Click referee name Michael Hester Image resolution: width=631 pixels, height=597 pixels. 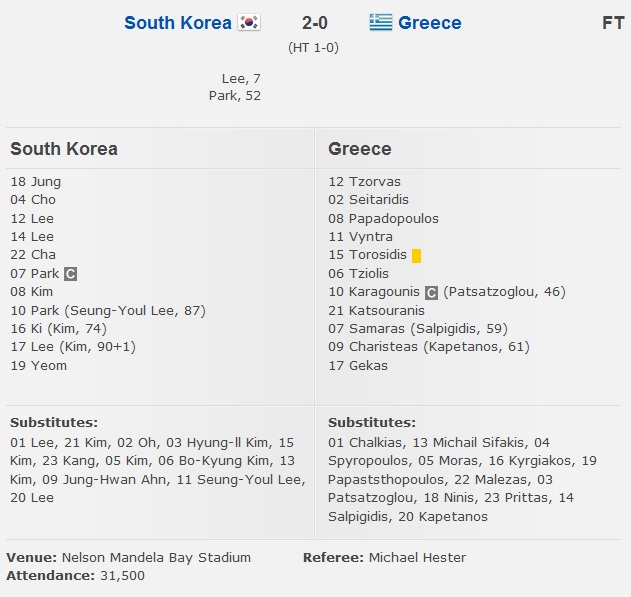tap(417, 557)
